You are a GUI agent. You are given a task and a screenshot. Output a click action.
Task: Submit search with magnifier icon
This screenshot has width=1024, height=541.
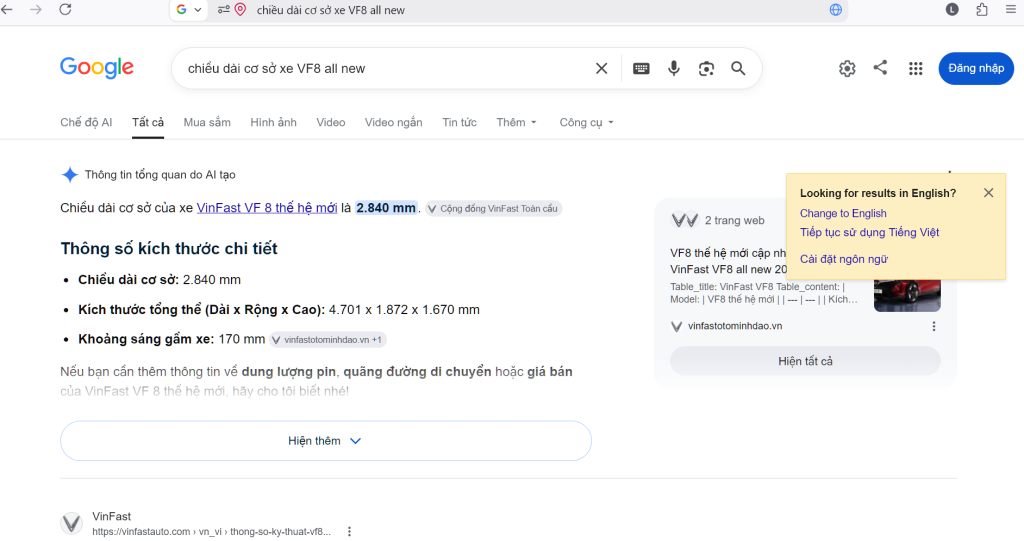(738, 68)
